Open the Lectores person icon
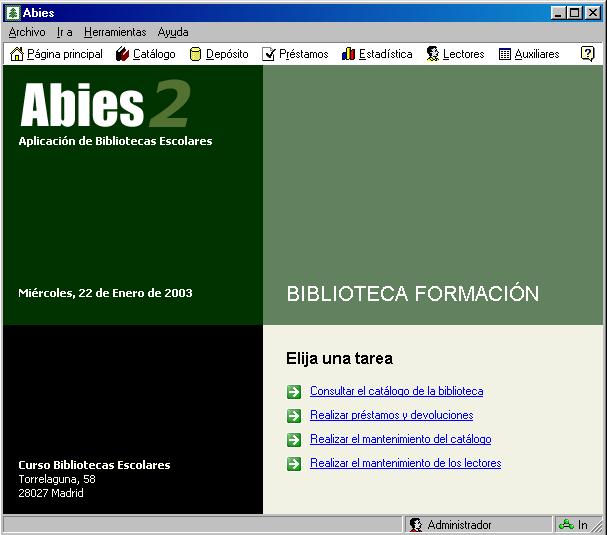 coord(432,54)
